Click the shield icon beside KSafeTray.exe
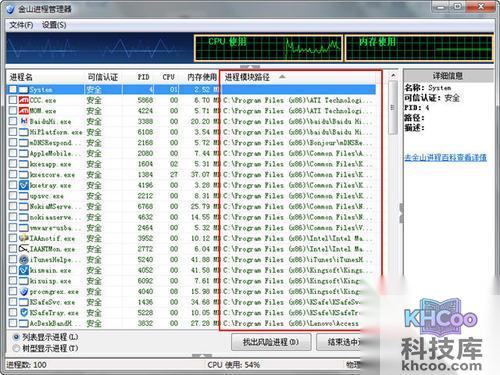The image size is (500, 375). tap(24, 313)
